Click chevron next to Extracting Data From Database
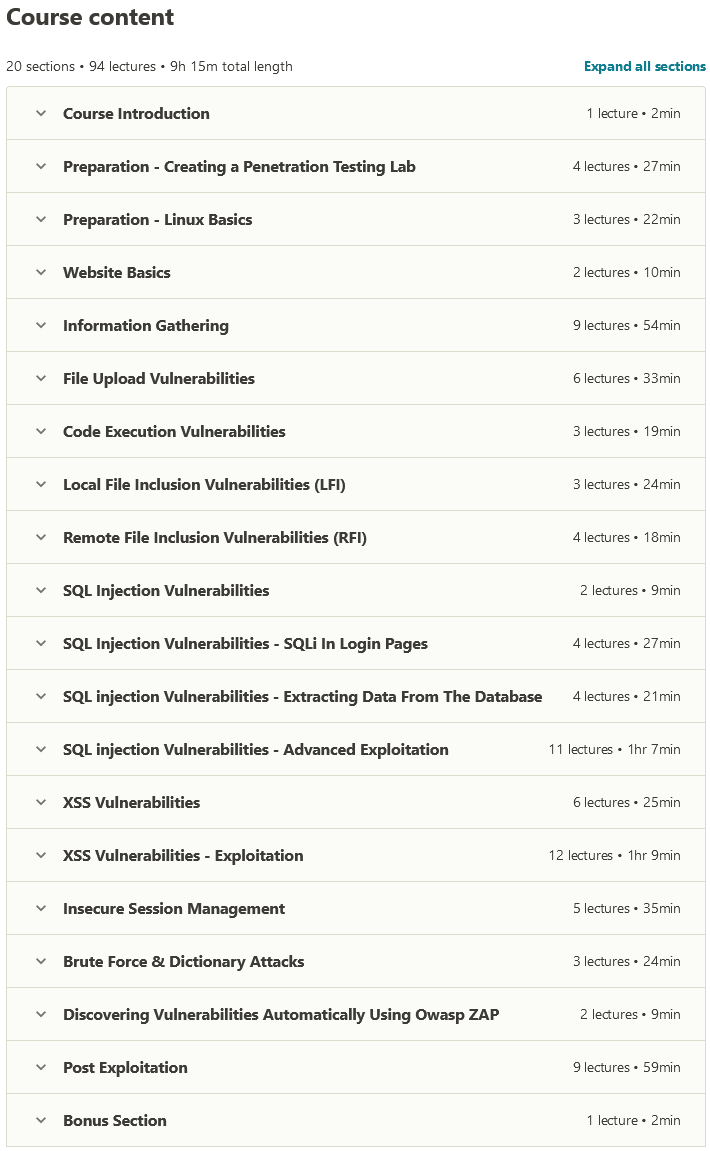This screenshot has height=1151, width=710. (41, 696)
